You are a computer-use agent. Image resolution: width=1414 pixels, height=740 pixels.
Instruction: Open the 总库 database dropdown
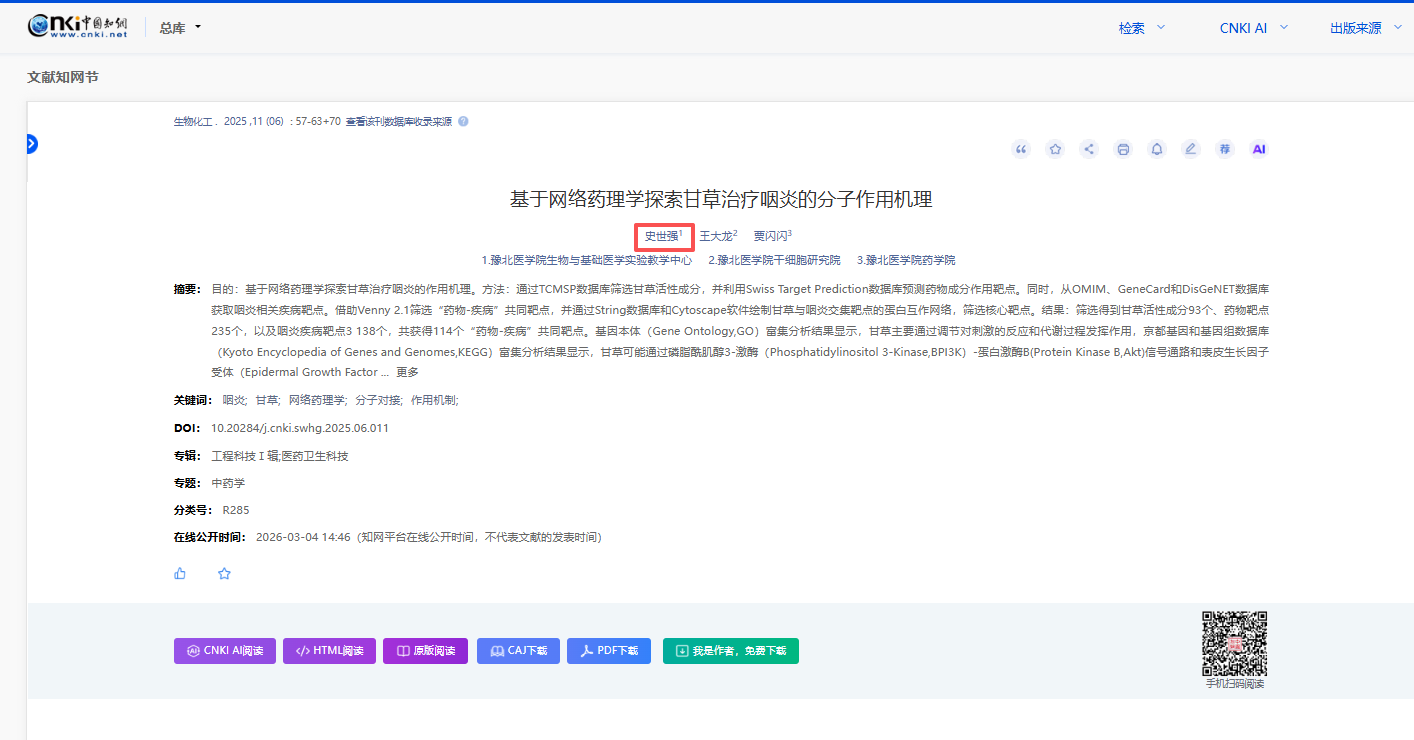[x=180, y=28]
